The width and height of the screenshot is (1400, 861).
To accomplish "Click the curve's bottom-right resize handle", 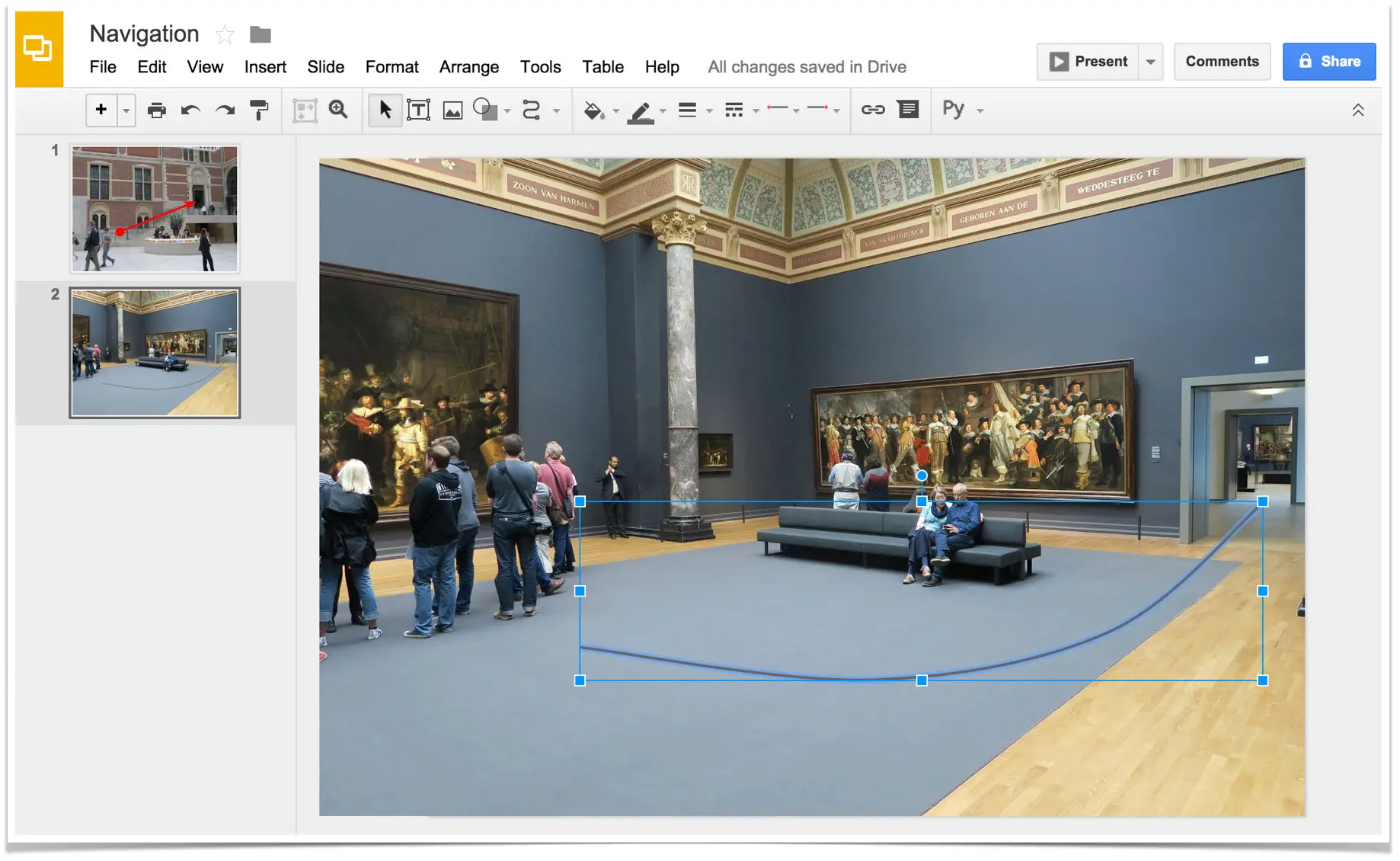I will (x=1263, y=680).
